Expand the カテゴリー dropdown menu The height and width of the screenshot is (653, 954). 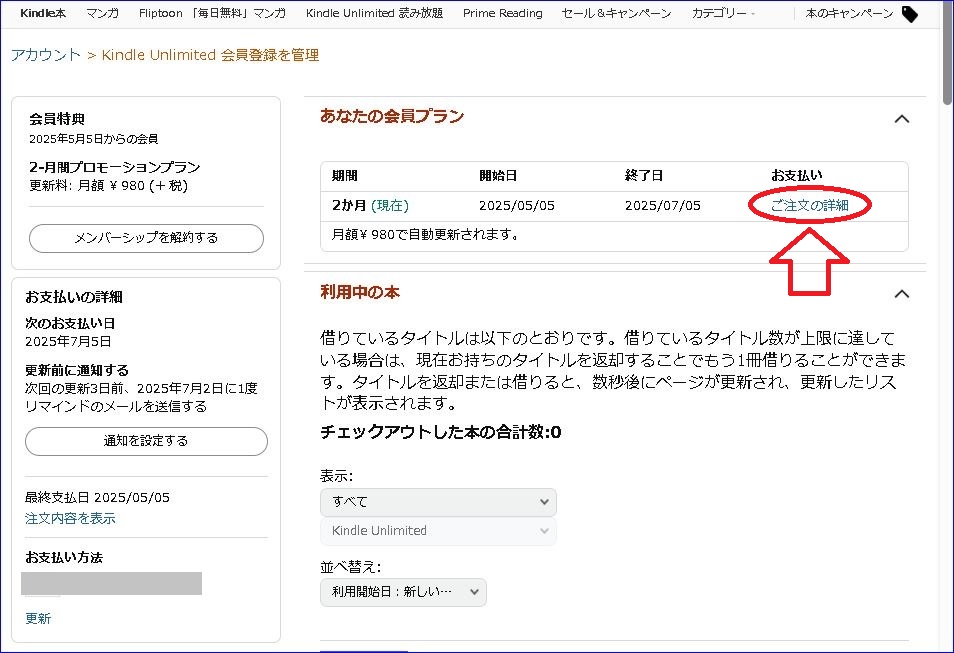click(x=723, y=13)
